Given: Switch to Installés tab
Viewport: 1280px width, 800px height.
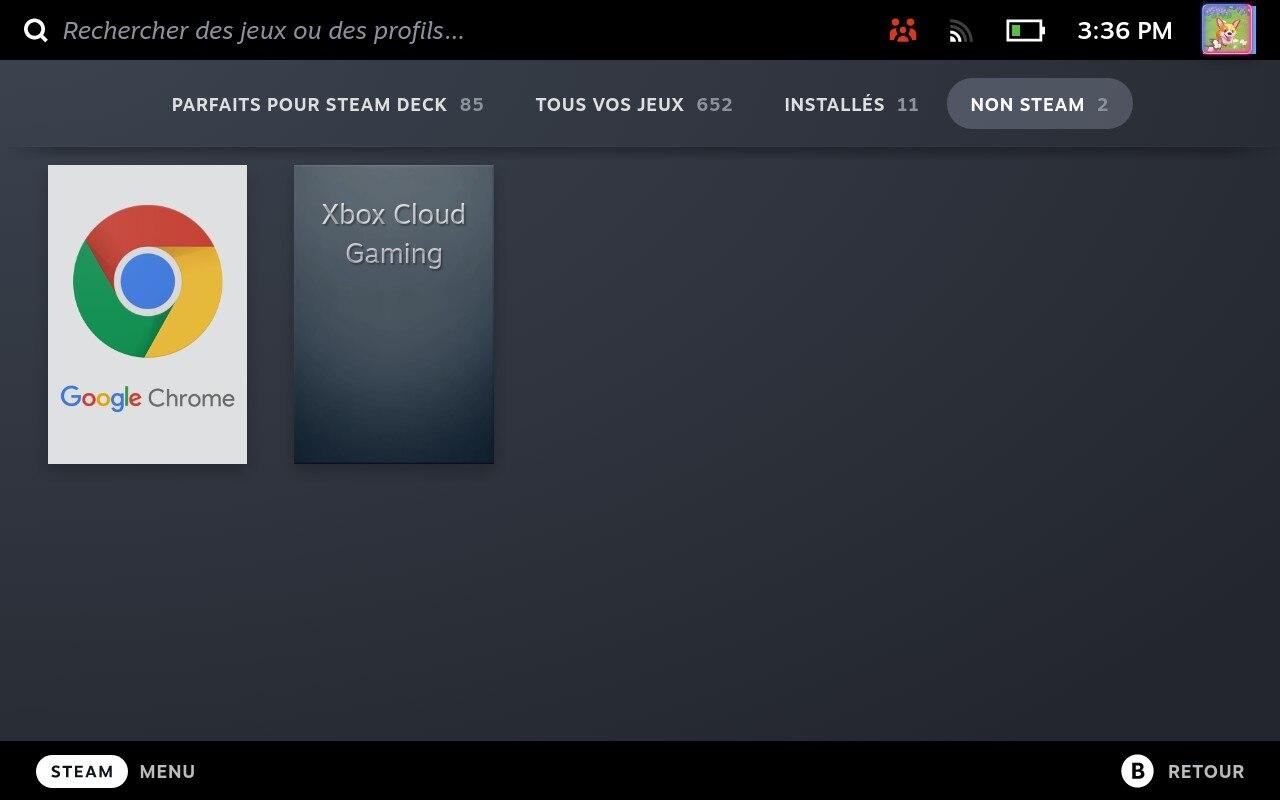Looking at the screenshot, I should tap(851, 104).
